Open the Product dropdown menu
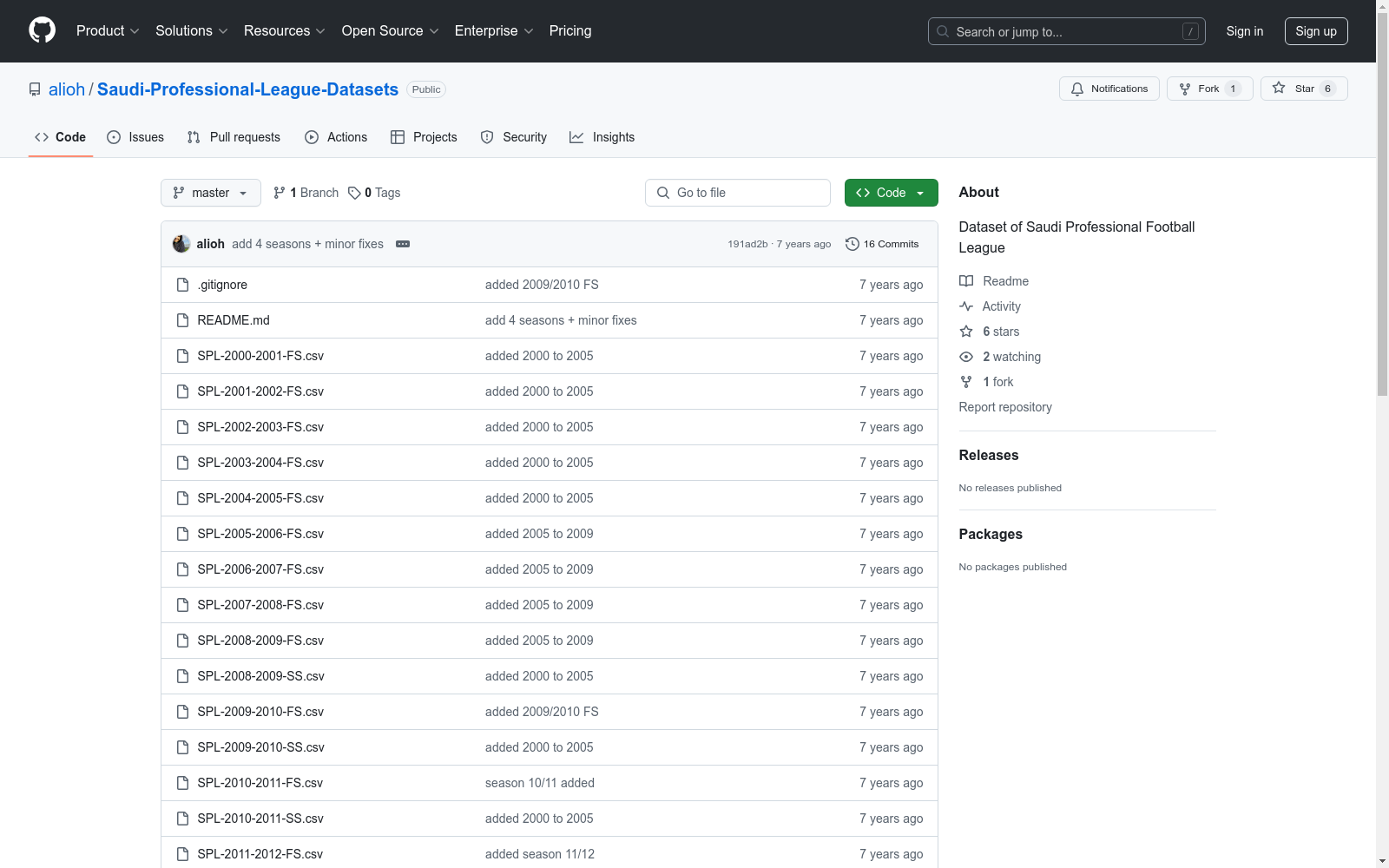Image resolution: width=1389 pixels, height=868 pixels. pos(108,31)
